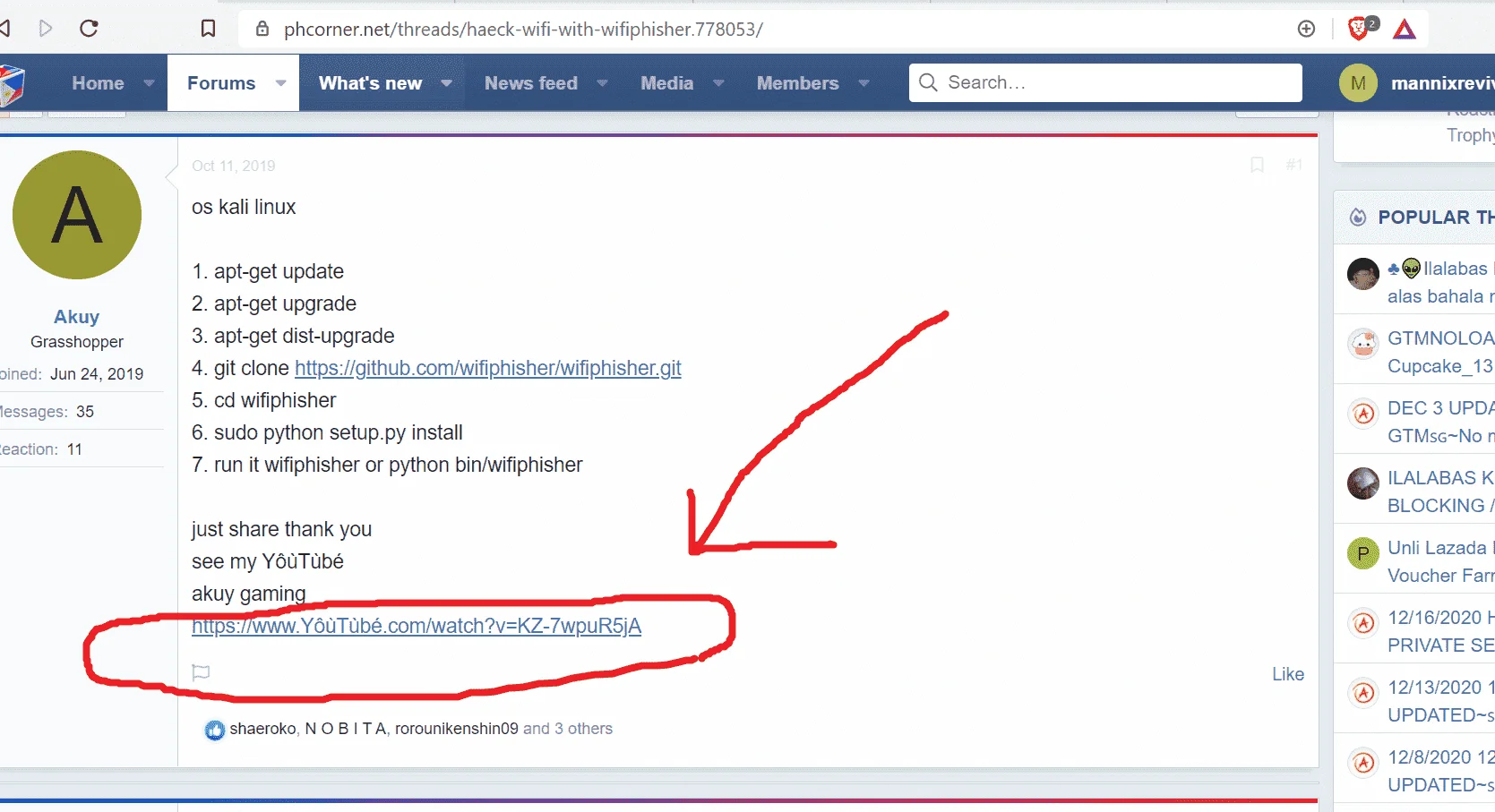Image resolution: width=1495 pixels, height=812 pixels.
Task: Click the search magnifier icon
Action: (x=928, y=82)
